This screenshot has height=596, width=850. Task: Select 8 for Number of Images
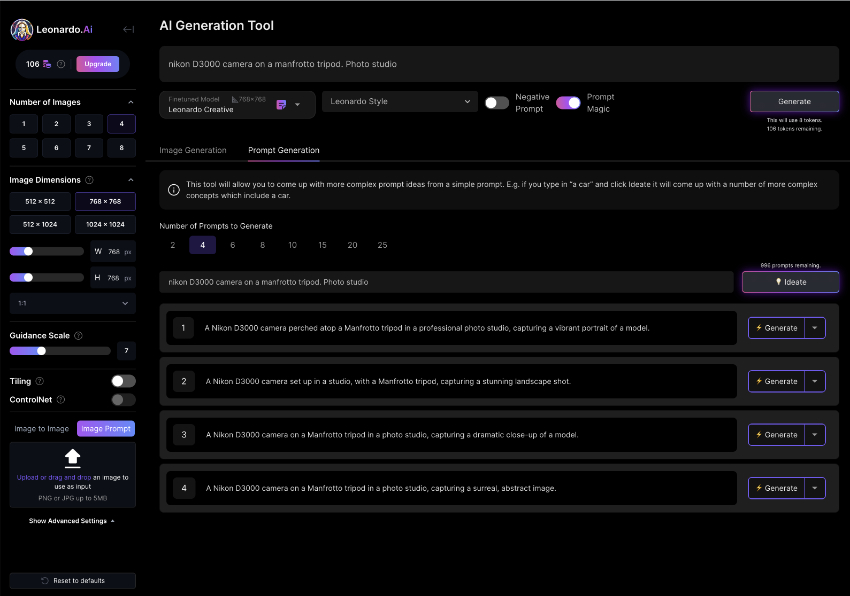(121, 148)
